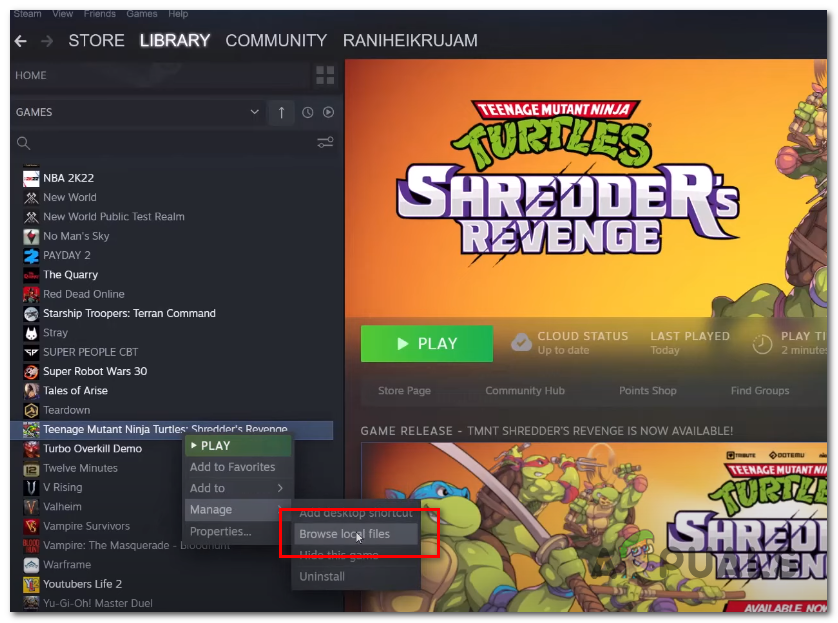Click SUPER PEOPLE CBT icon
The height and width of the screenshot is (623, 838).
[x=31, y=352]
